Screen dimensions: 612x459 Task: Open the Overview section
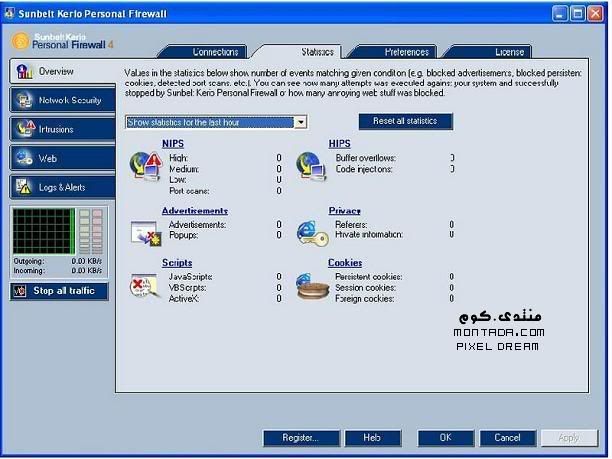coord(62,71)
